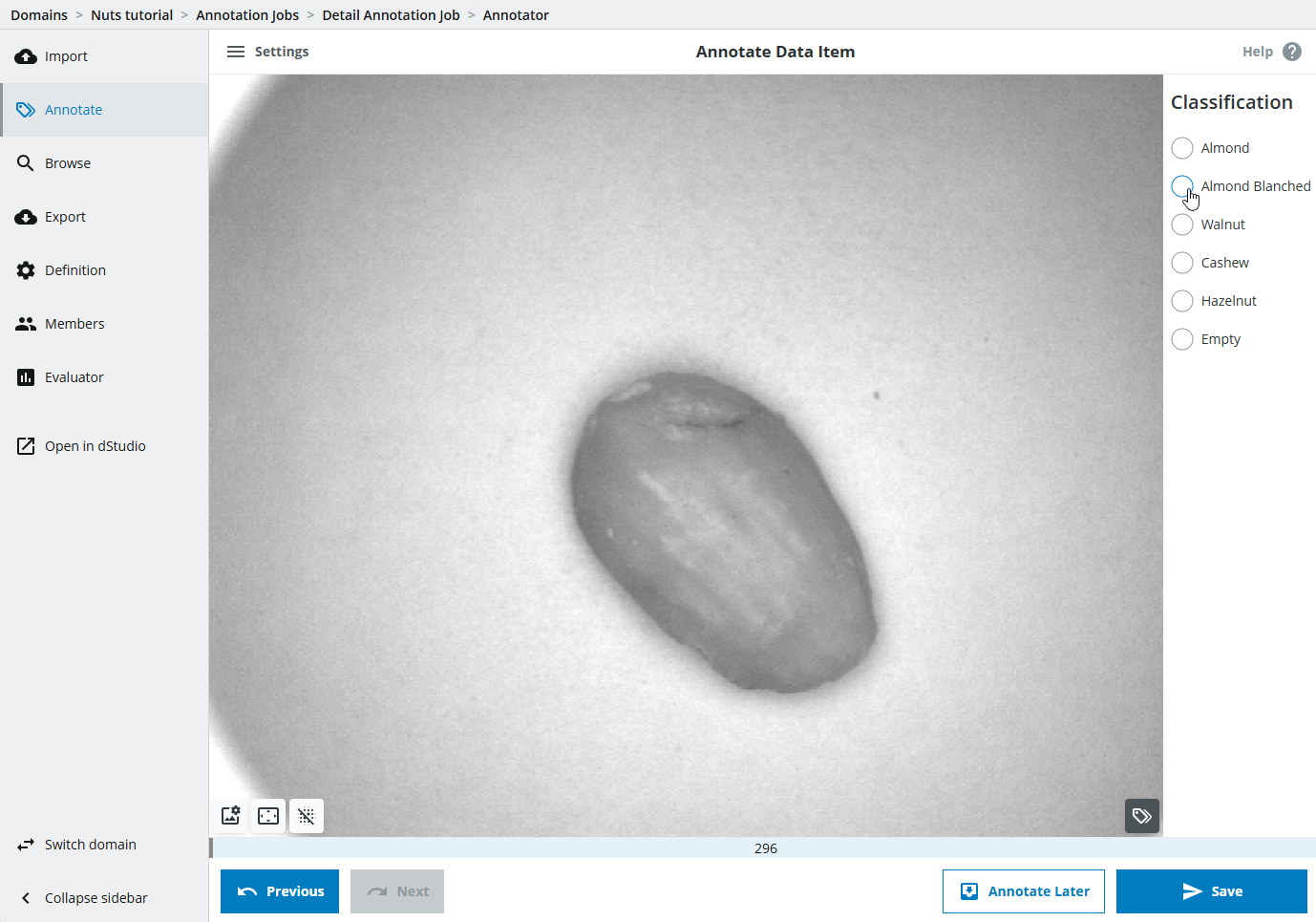Viewport: 1316px width, 922px height.
Task: Click the Nuts tutorial breadcrumb link
Action: tap(132, 15)
